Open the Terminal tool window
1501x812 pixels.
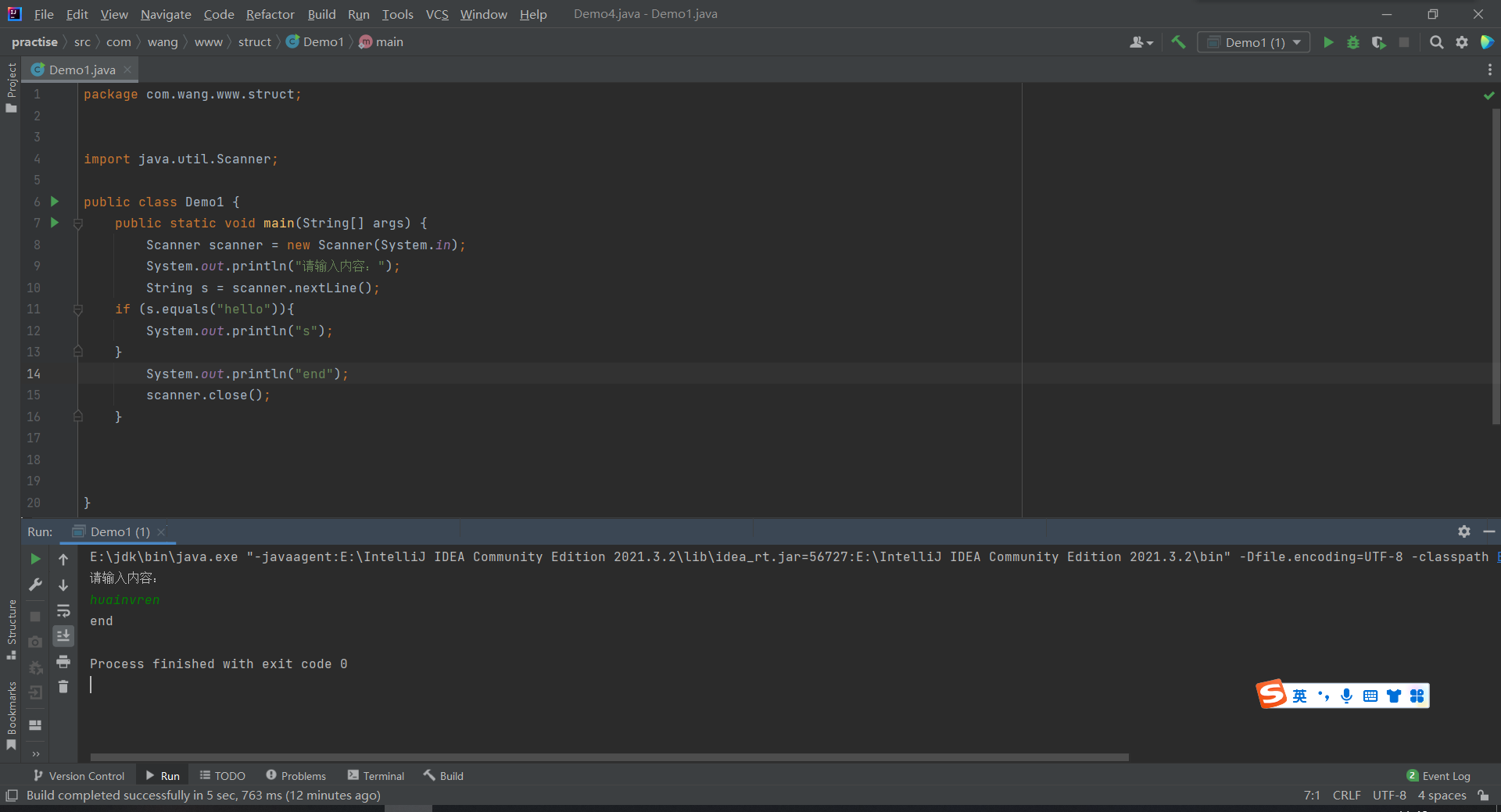coord(376,776)
